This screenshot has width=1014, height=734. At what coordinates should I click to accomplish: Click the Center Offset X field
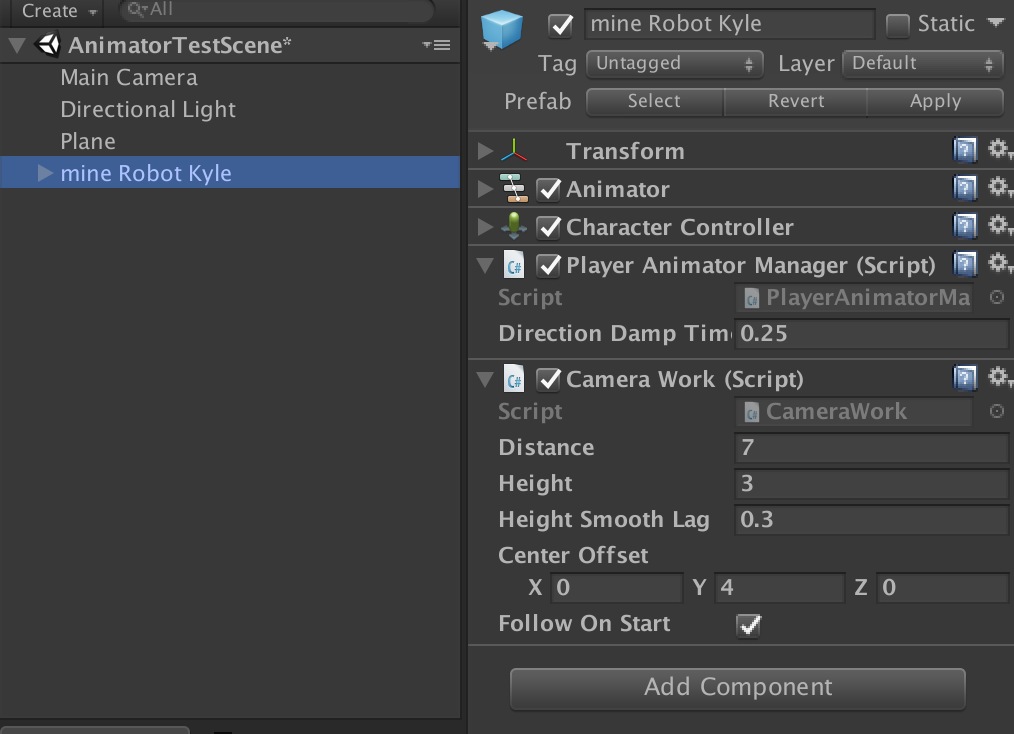coord(617,588)
